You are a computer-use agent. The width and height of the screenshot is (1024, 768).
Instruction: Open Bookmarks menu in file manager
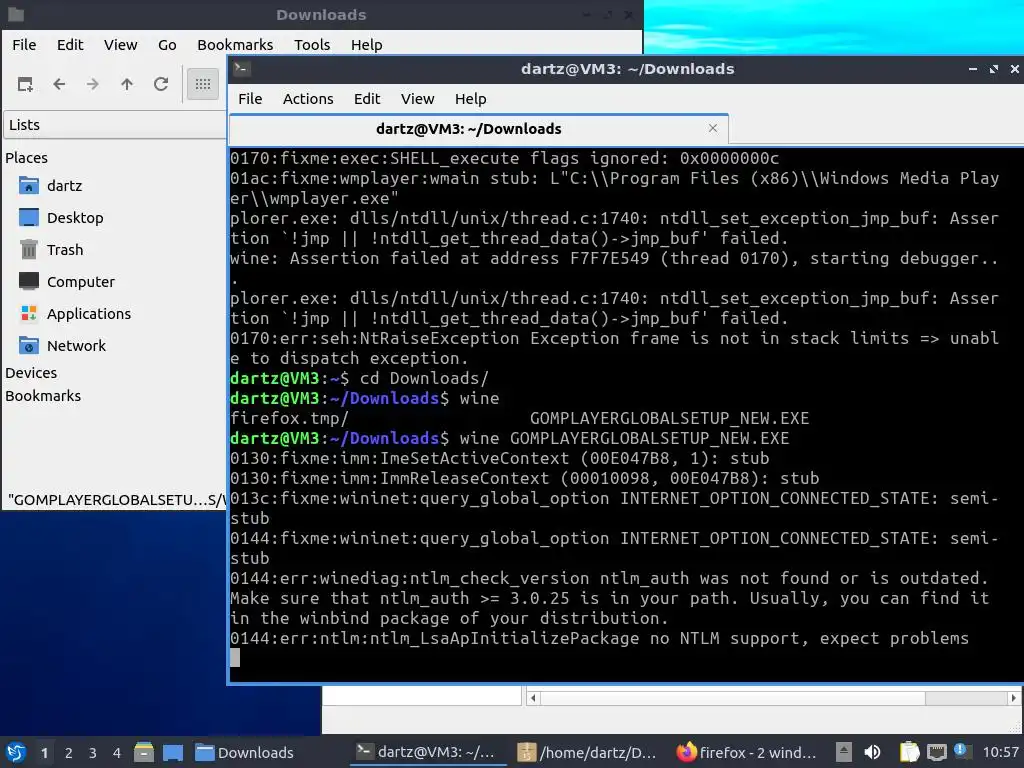click(x=235, y=44)
